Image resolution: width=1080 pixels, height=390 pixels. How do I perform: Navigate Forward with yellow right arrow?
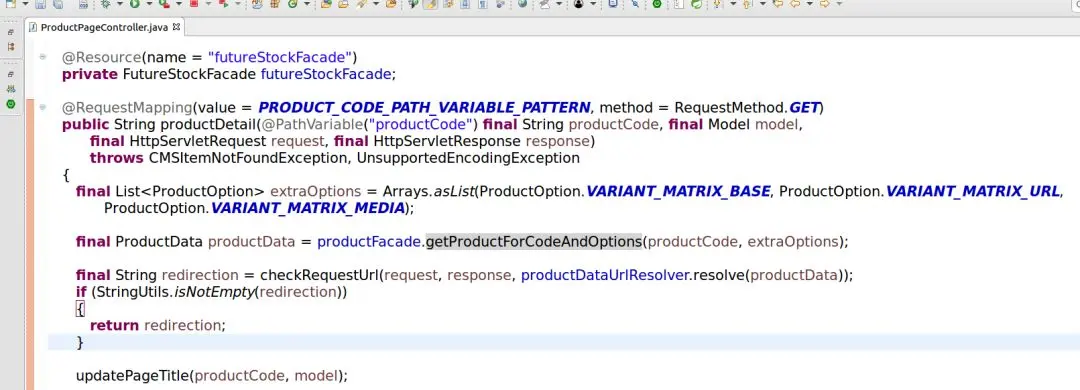824,4
